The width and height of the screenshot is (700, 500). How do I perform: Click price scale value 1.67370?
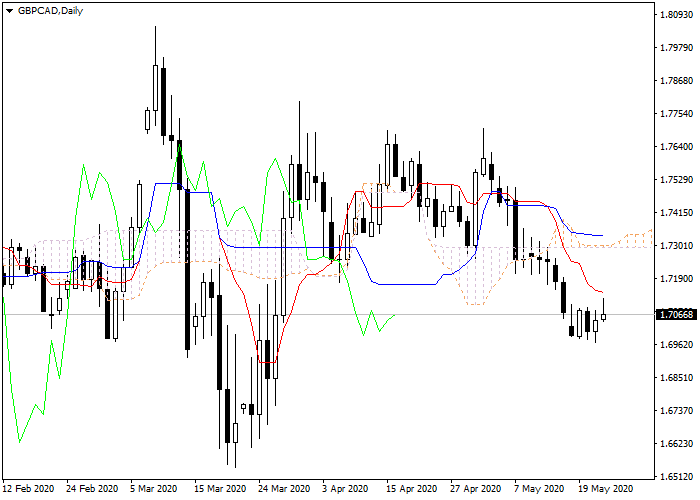tap(676, 411)
